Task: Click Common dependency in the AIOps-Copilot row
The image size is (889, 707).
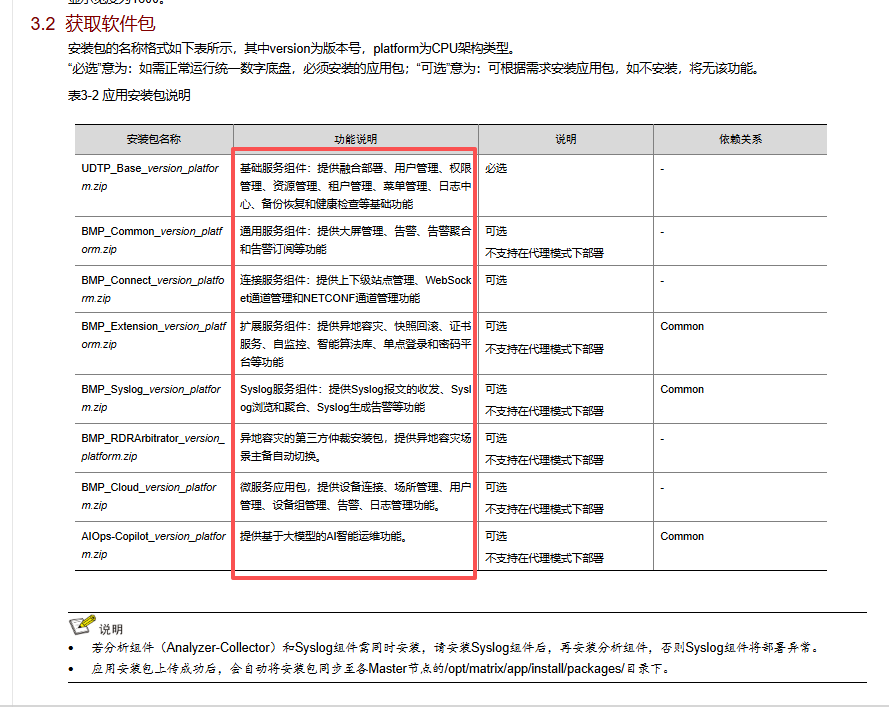Action: [682, 536]
